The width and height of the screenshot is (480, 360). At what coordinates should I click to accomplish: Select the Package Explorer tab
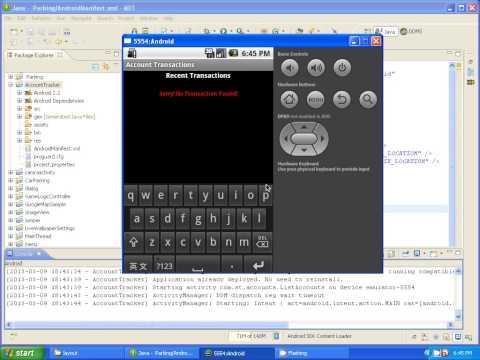pos(35,55)
